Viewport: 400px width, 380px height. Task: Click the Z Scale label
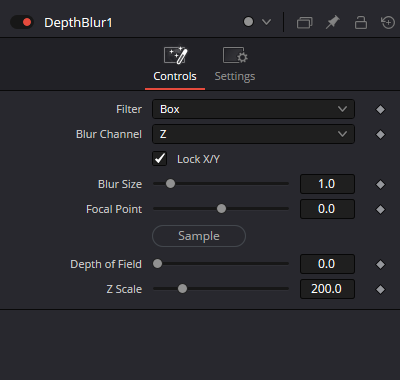124,289
